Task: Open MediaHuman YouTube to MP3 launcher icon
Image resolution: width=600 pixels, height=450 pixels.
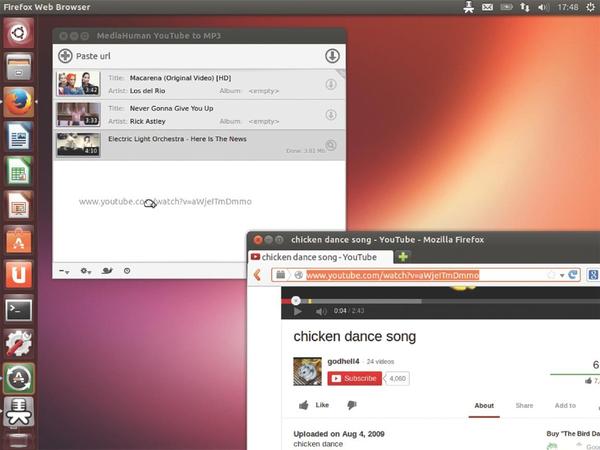Action: click(x=18, y=412)
